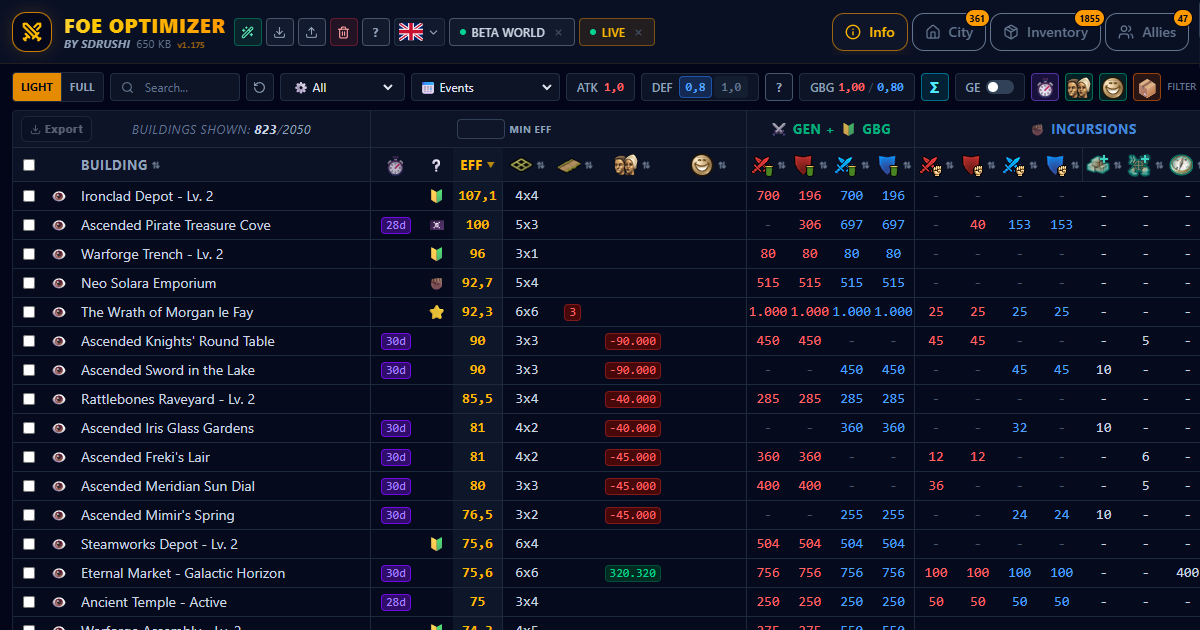The height and width of the screenshot is (630, 1200).
Task: Check The Wrath of Morgan le Fay checkbox
Action: [x=29, y=312]
